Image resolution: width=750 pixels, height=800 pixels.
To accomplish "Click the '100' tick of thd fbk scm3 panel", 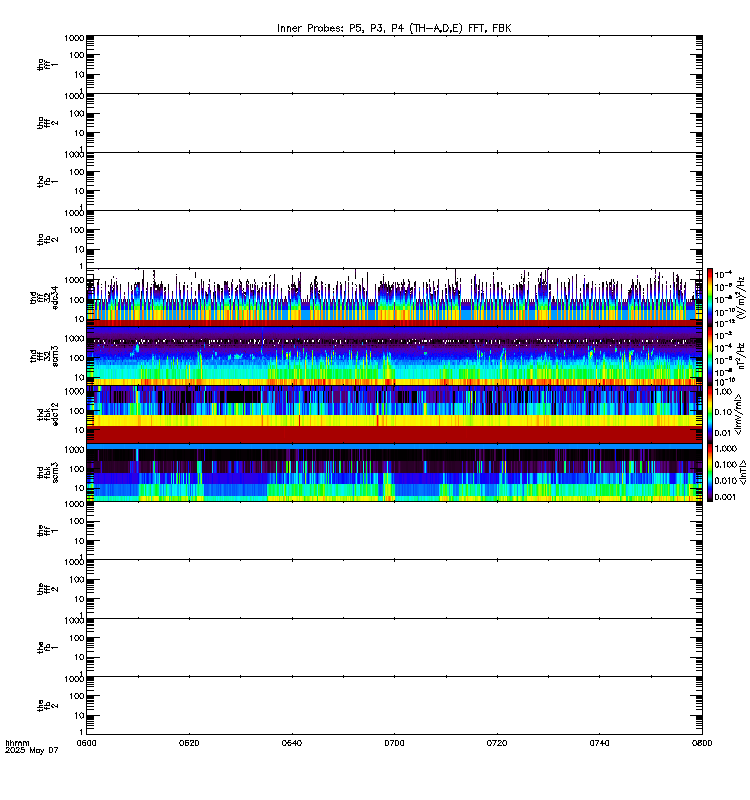I will tap(77, 469).
